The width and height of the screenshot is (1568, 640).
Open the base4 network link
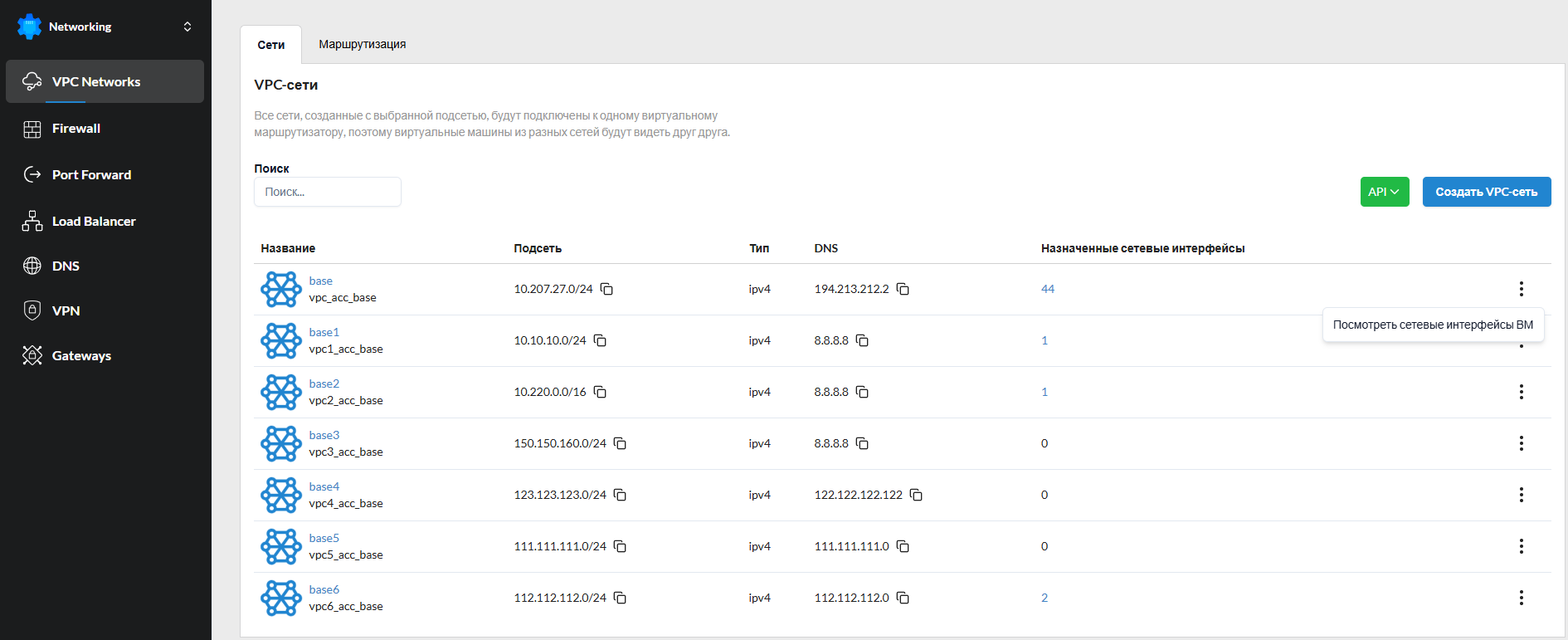324,486
